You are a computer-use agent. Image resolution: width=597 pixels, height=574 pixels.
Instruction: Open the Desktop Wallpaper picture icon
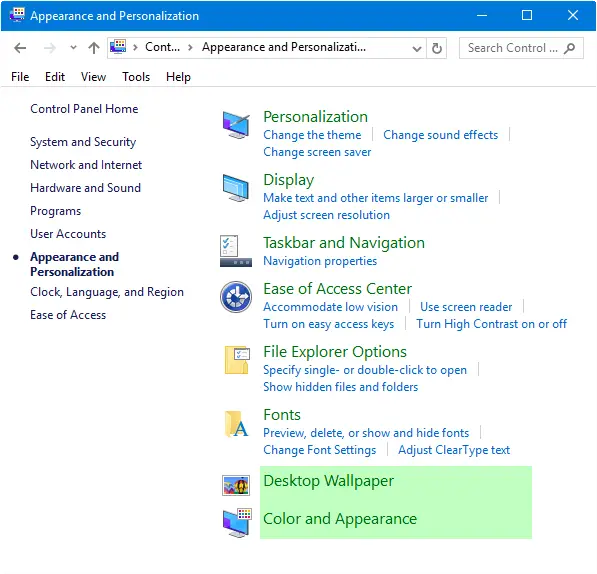[x=236, y=486]
